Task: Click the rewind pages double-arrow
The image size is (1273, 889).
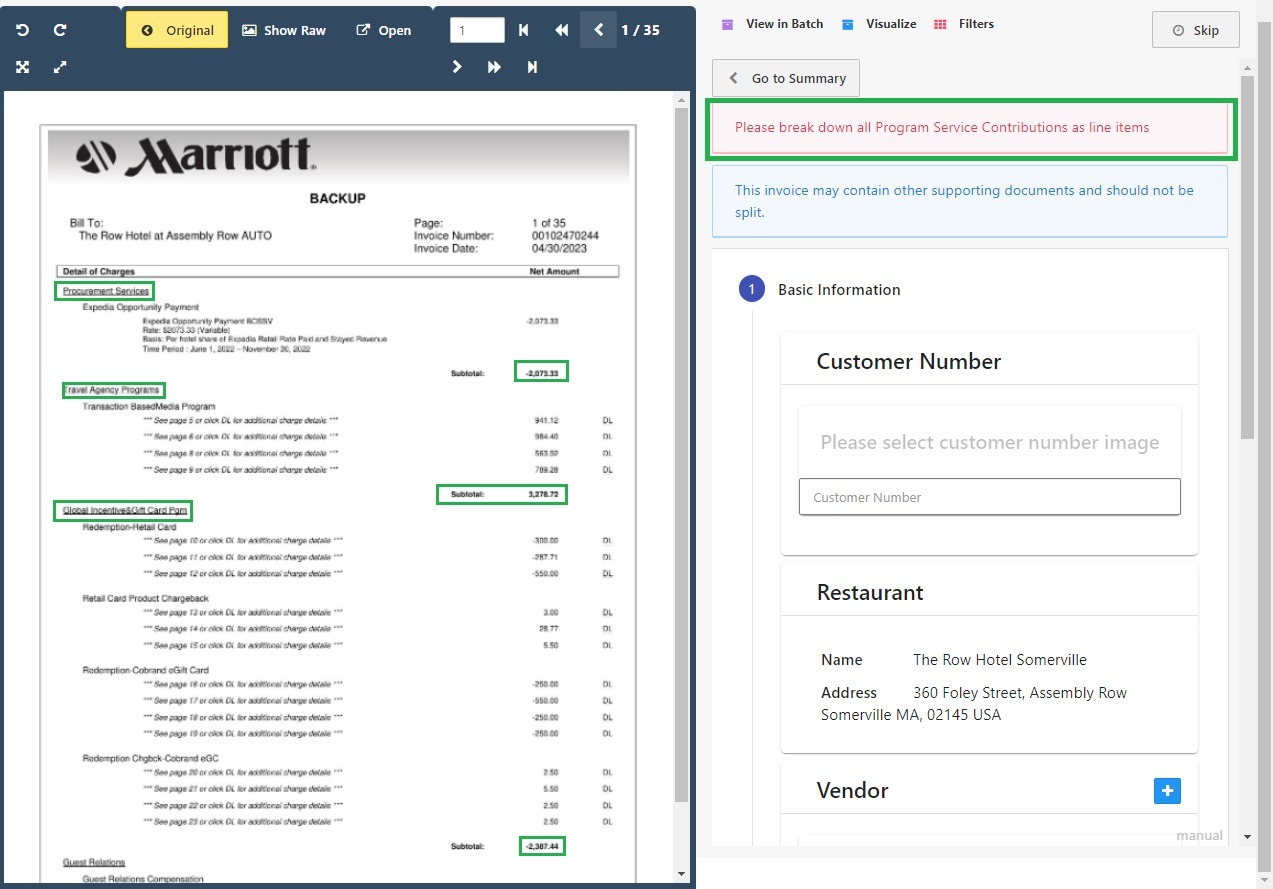Action: pyautogui.click(x=561, y=30)
